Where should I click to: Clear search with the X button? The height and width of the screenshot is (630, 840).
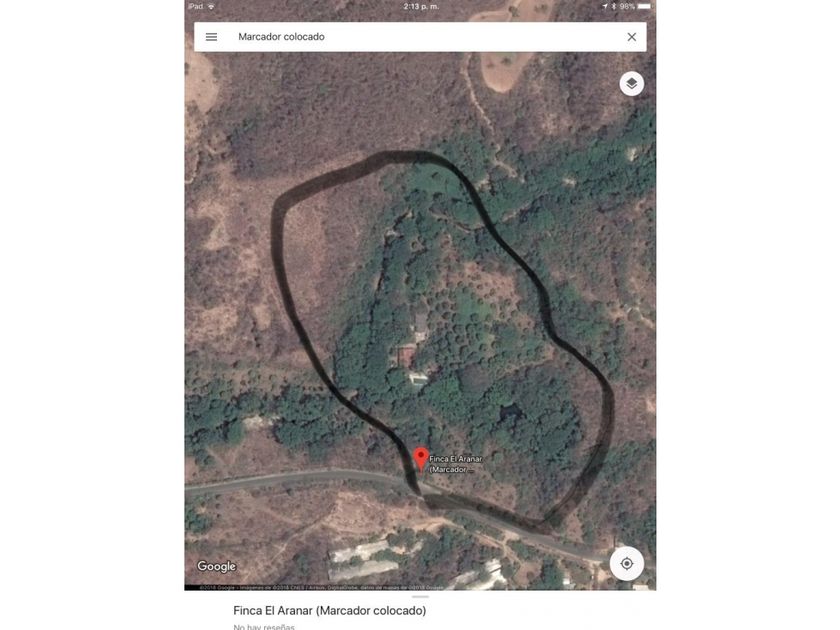point(632,37)
